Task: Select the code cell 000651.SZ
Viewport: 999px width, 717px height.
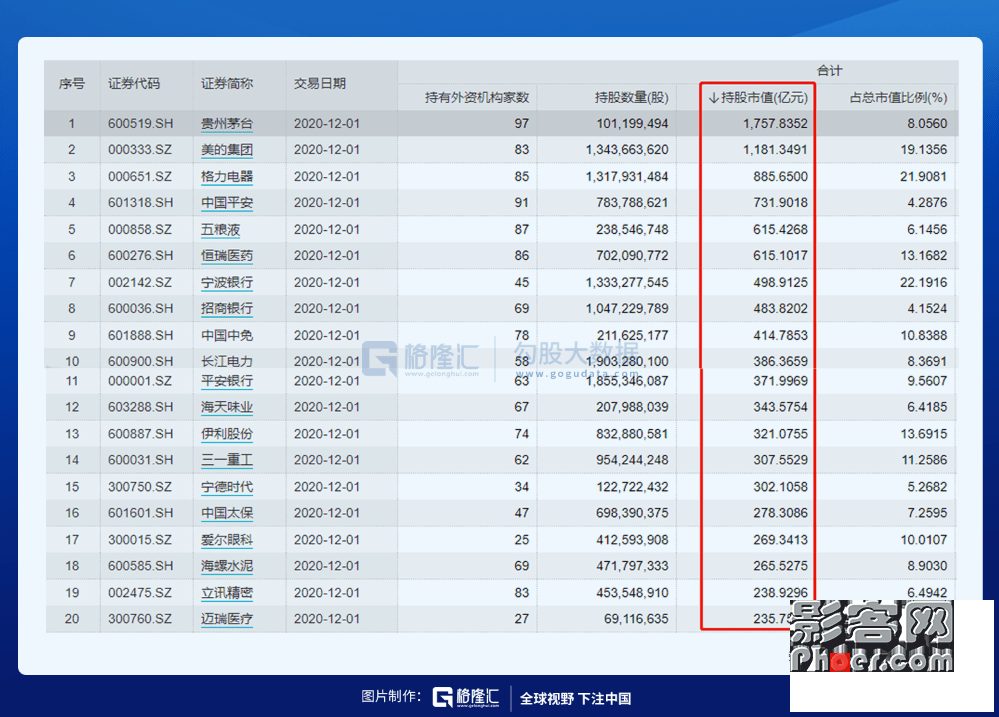Action: pyautogui.click(x=140, y=177)
